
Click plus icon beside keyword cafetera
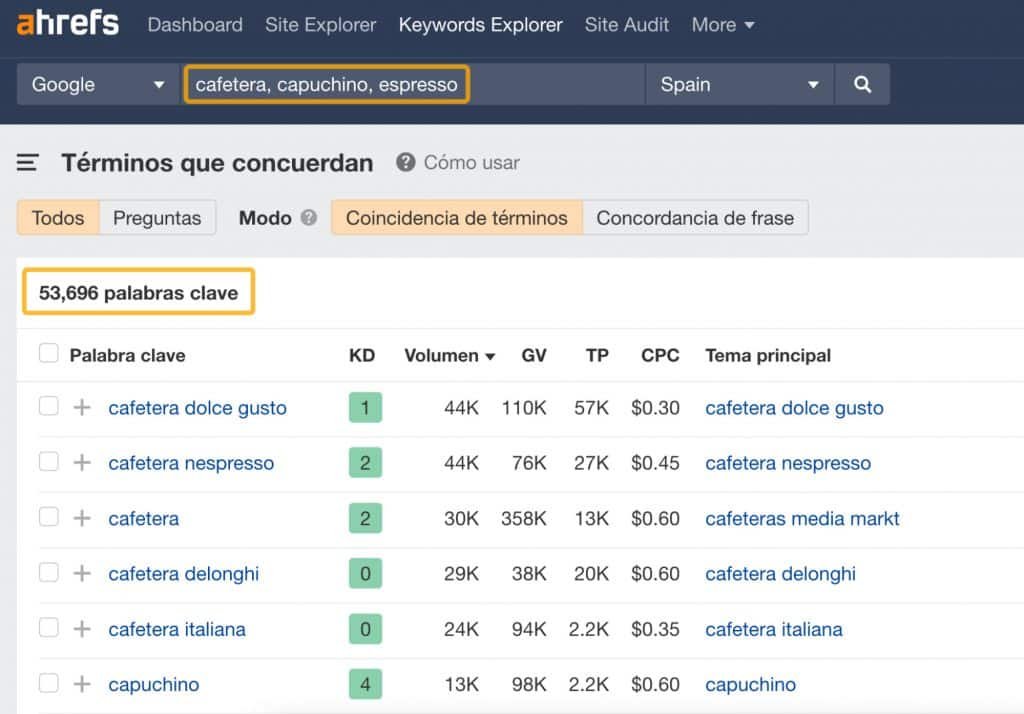82,518
